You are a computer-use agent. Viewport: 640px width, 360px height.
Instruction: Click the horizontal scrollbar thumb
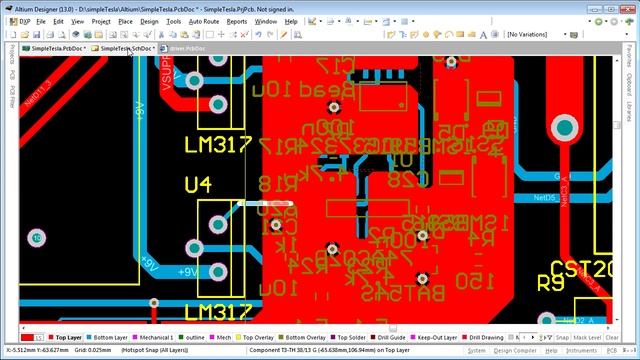[393, 328]
